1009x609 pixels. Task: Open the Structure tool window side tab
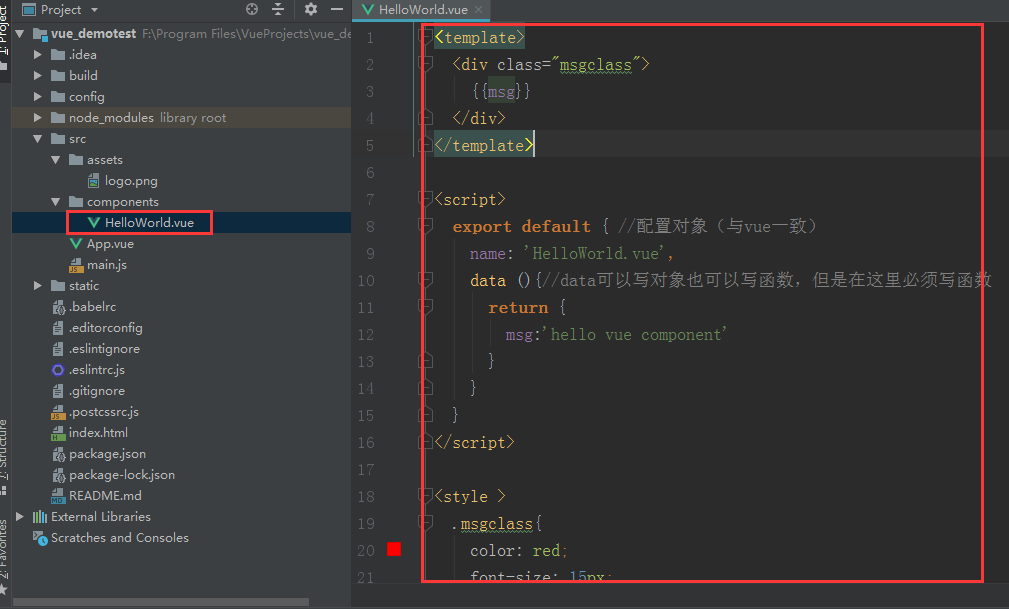click(5, 456)
